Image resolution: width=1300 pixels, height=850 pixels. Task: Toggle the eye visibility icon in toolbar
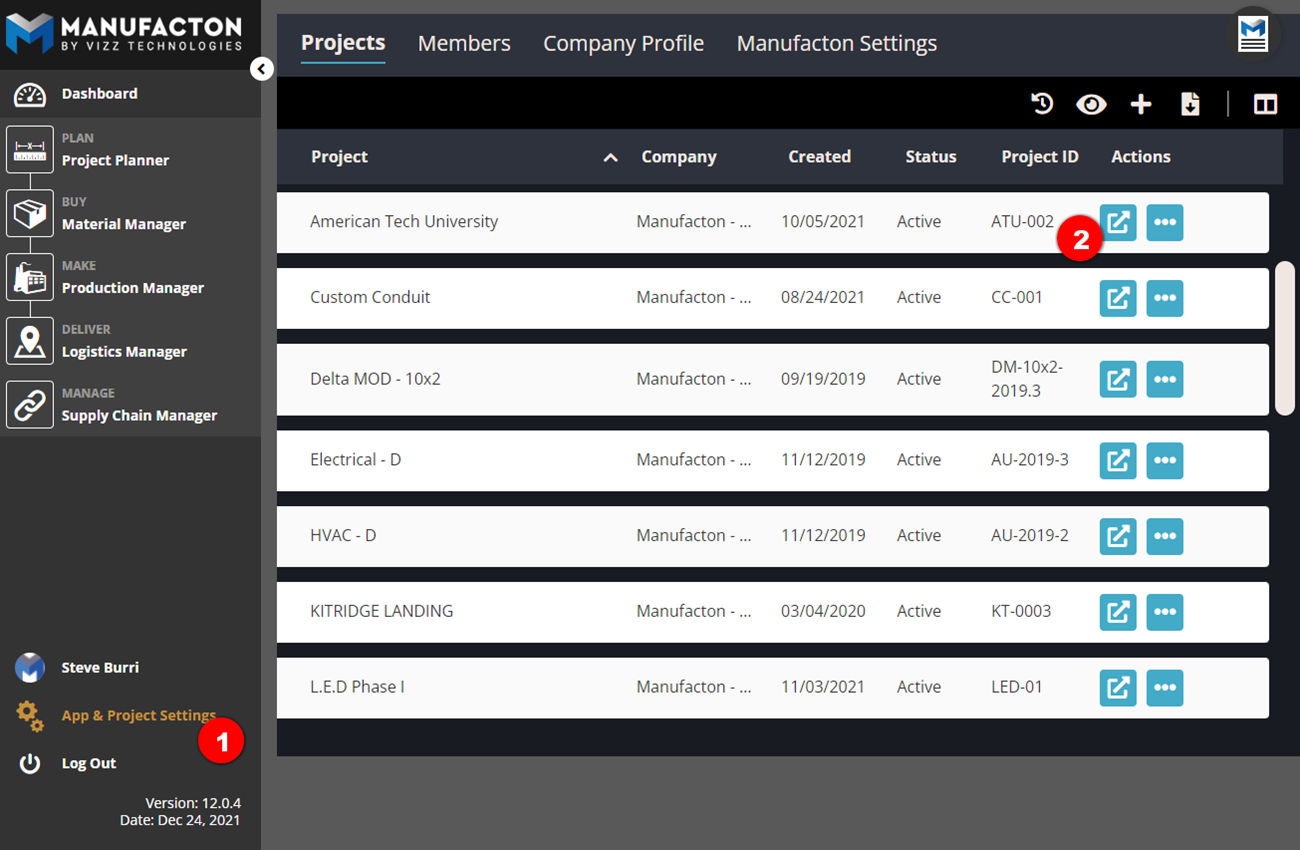point(1091,104)
